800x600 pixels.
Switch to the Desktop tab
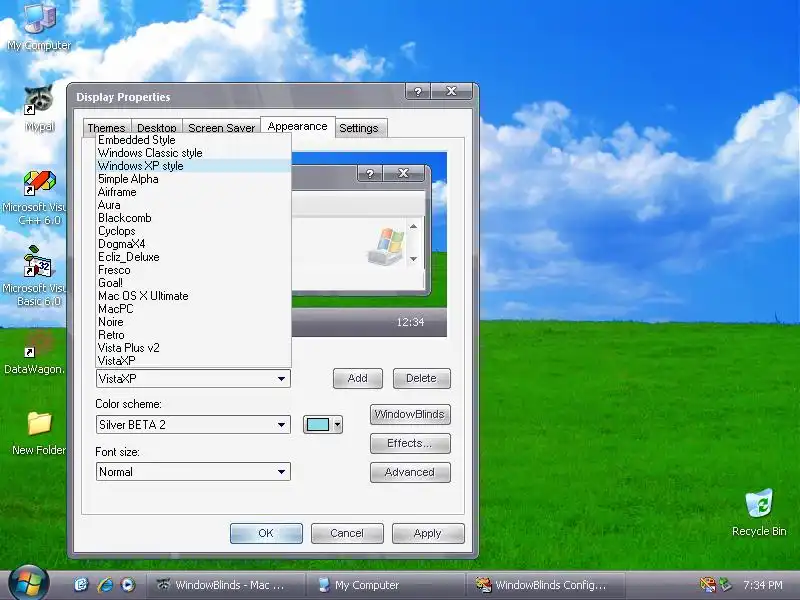coord(157,128)
